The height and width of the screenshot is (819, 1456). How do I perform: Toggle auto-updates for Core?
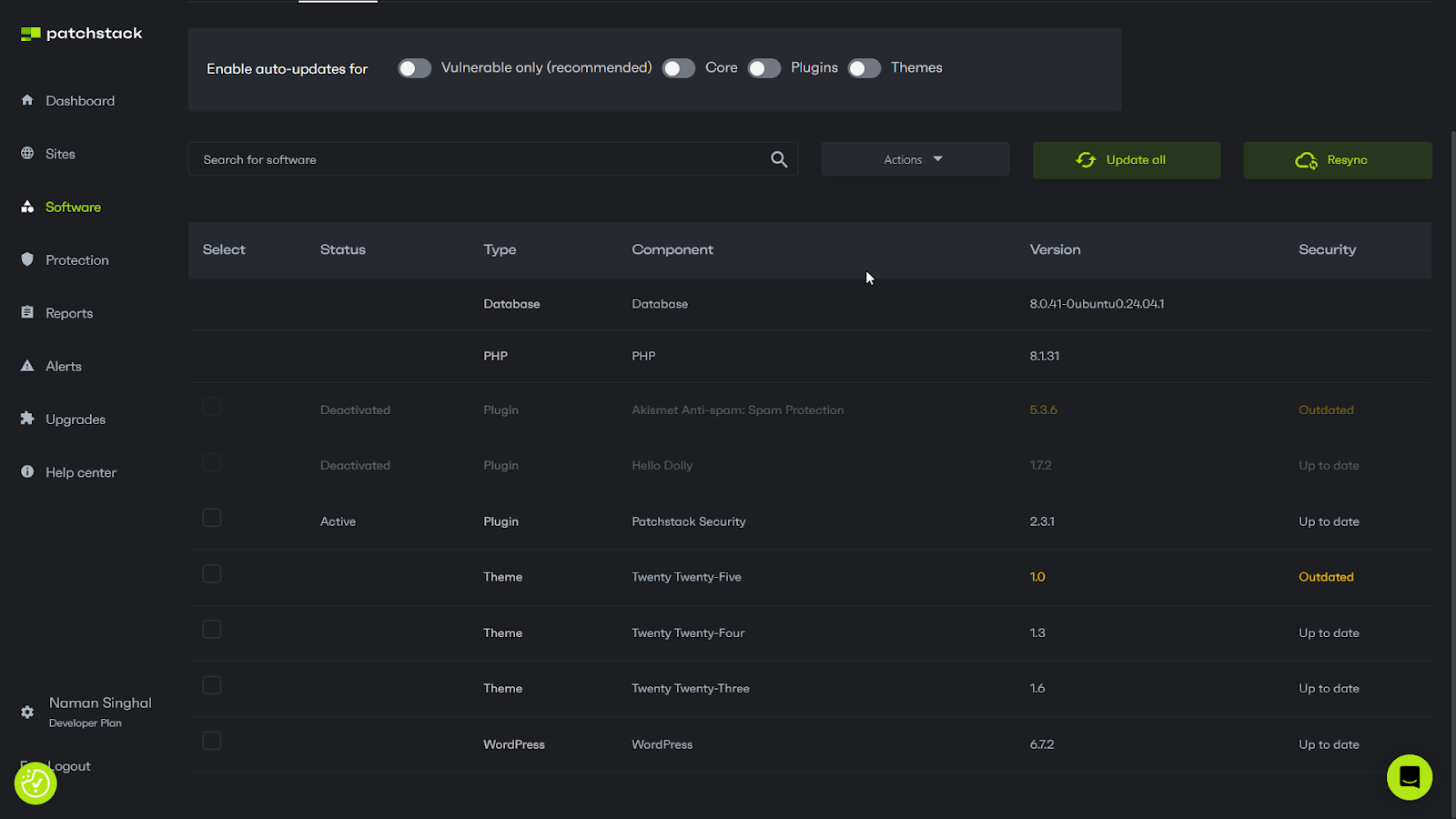[x=678, y=68]
